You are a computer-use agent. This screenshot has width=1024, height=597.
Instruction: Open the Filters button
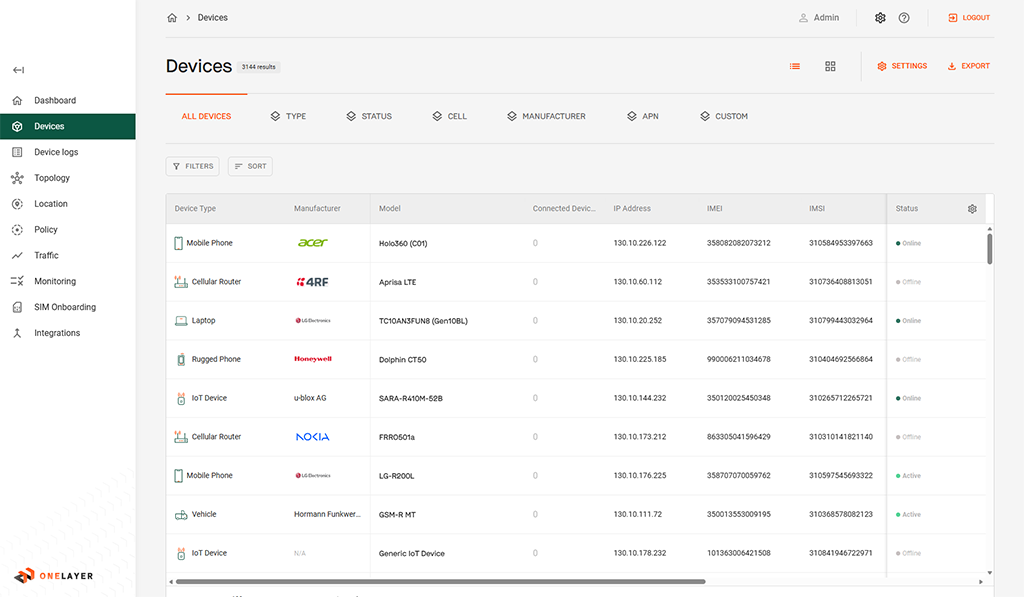(193, 167)
